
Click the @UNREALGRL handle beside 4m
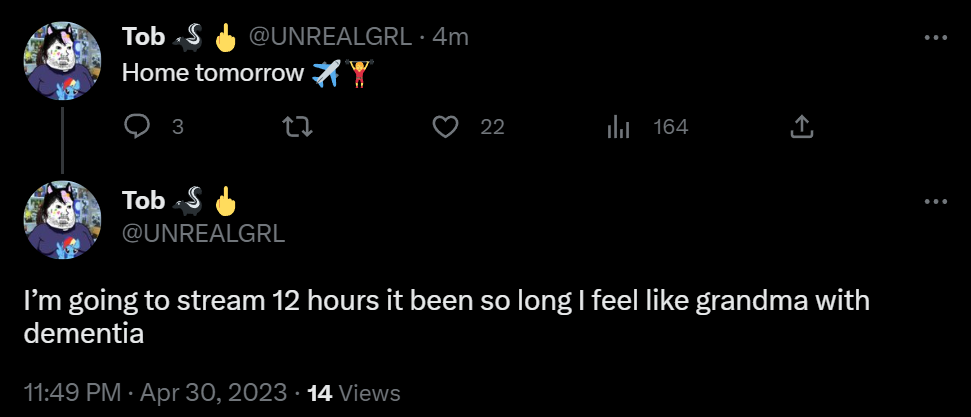tap(329, 37)
